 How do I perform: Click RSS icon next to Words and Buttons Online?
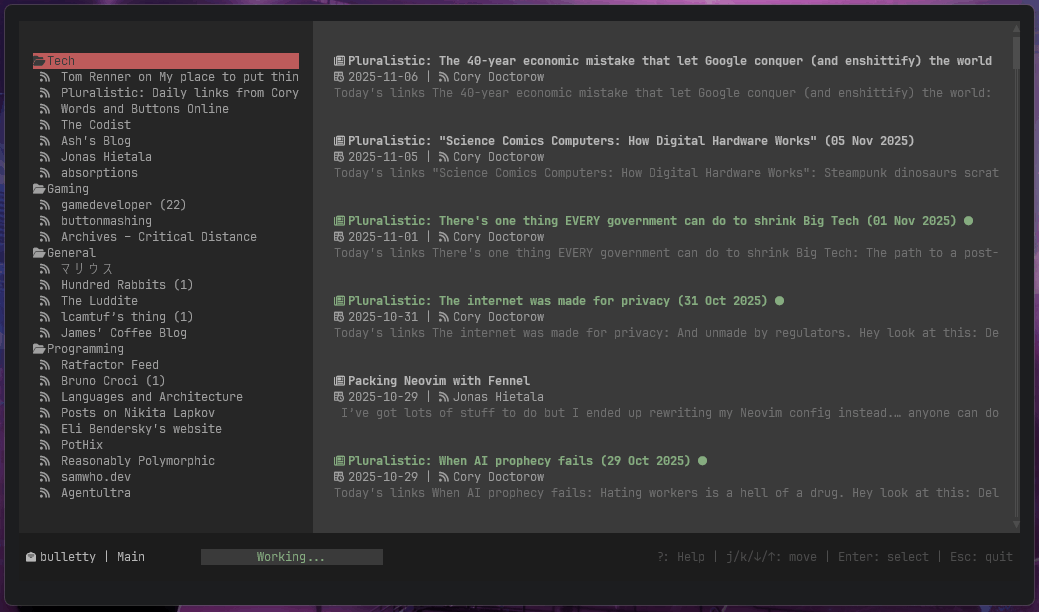pyautogui.click(x=45, y=109)
